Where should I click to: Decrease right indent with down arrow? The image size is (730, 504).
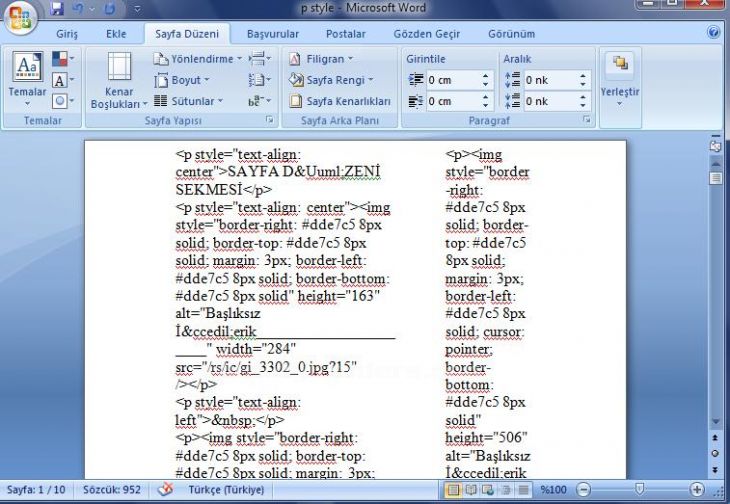point(486,106)
